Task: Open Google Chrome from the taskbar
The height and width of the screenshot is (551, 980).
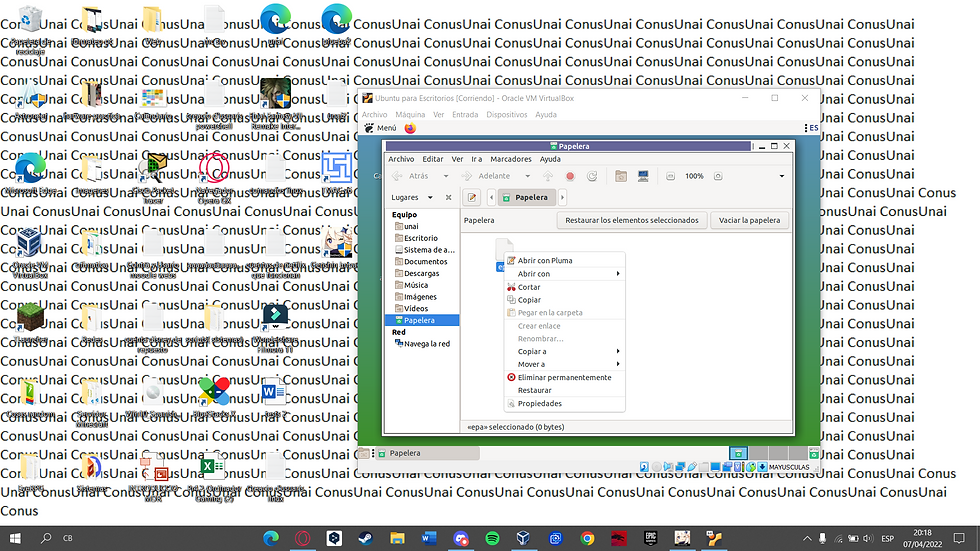Action: (587, 538)
